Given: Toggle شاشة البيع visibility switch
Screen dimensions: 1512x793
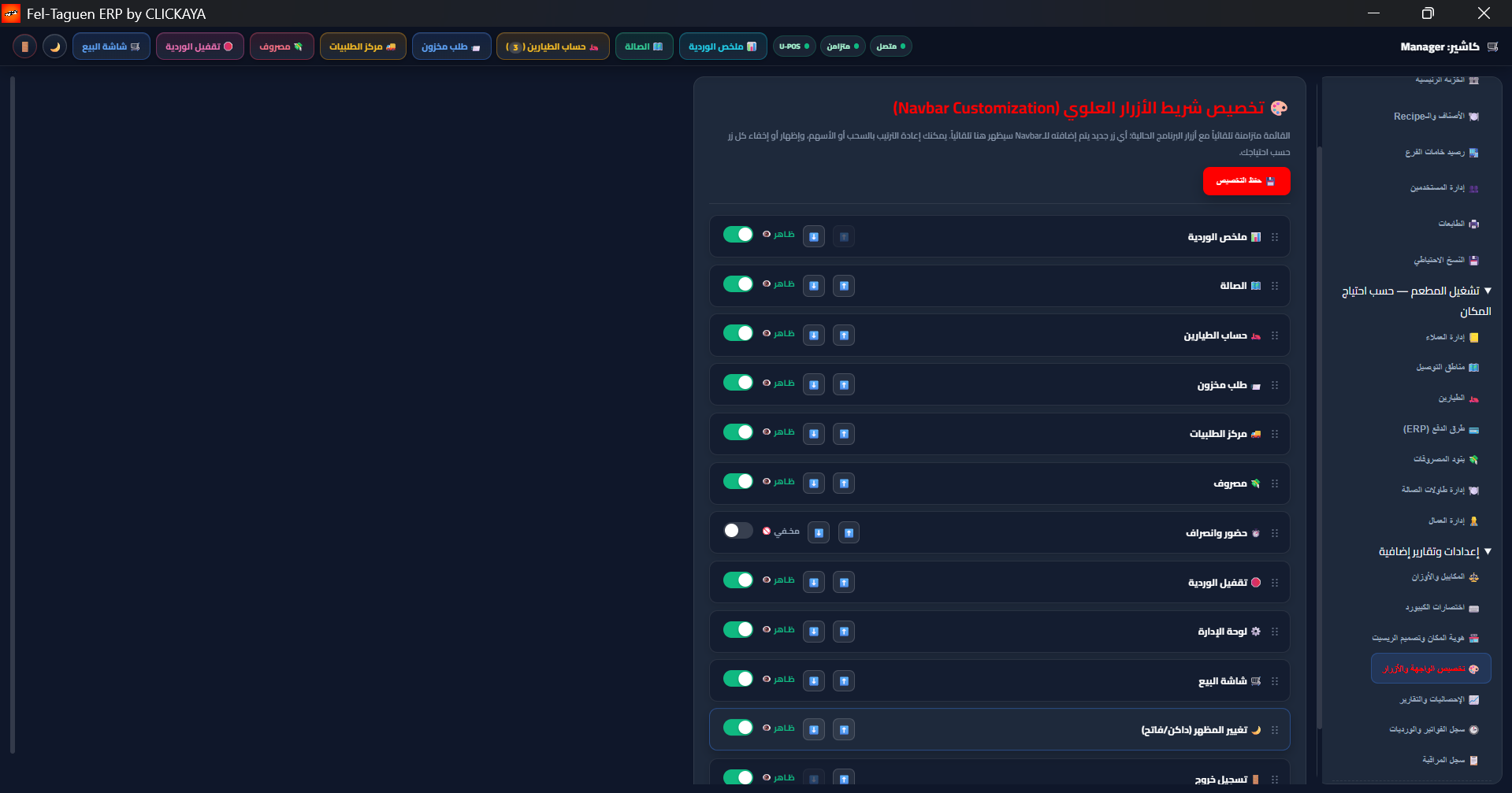Looking at the screenshot, I should coord(738,679).
